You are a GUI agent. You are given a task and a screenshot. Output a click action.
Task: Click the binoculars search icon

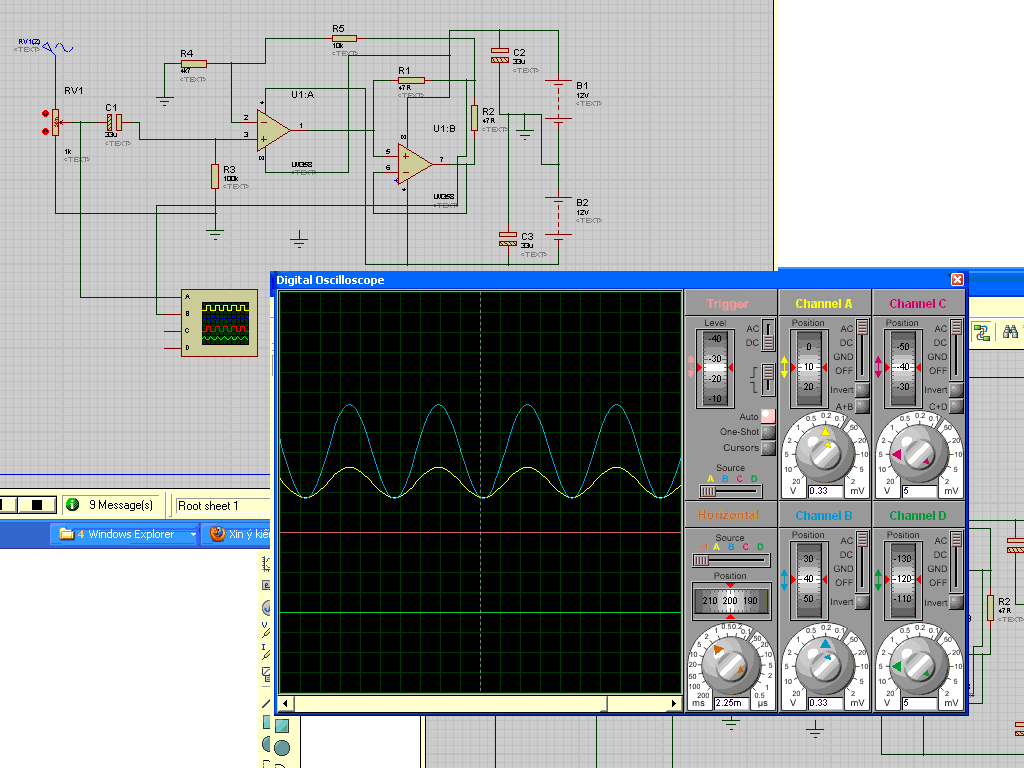[x=1011, y=333]
